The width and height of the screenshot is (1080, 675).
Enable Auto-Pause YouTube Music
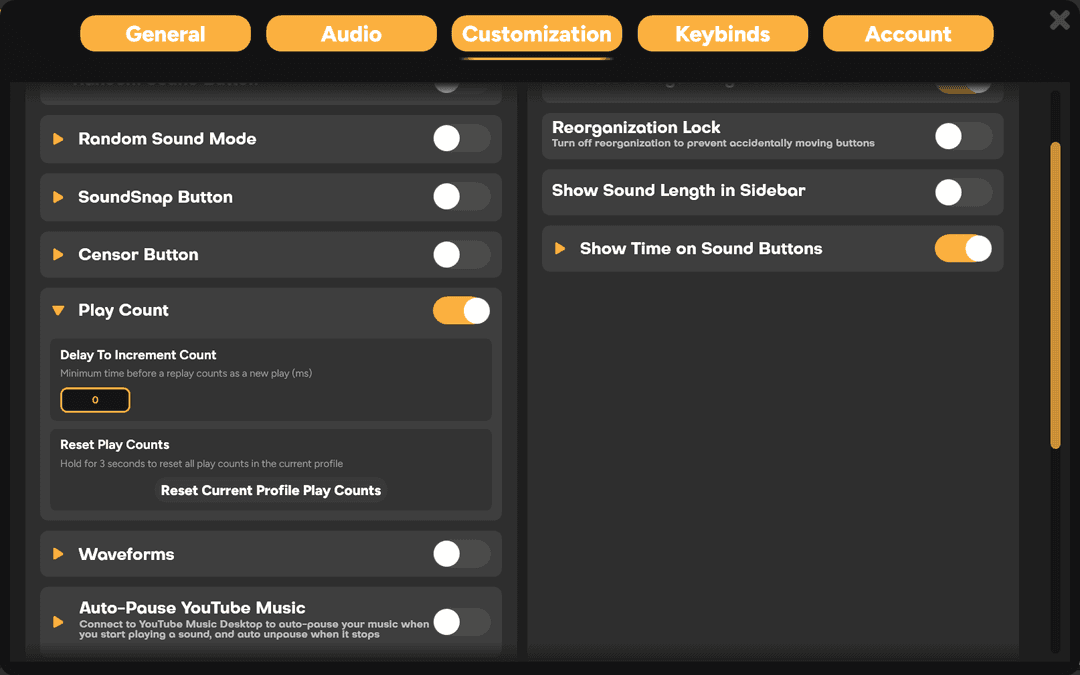pyautogui.click(x=461, y=621)
